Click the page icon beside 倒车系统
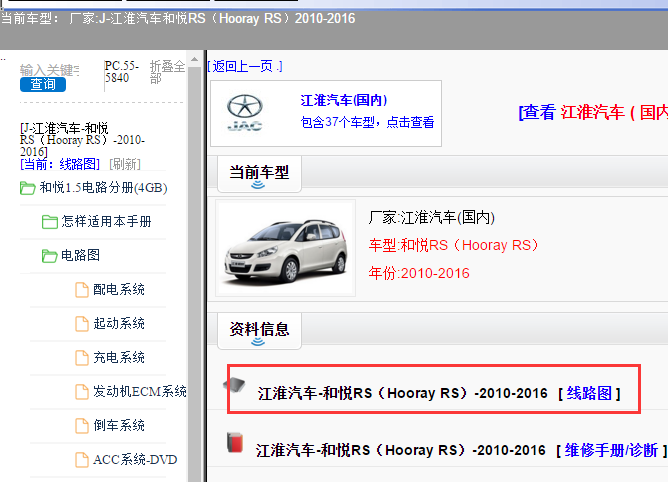 tap(82, 426)
